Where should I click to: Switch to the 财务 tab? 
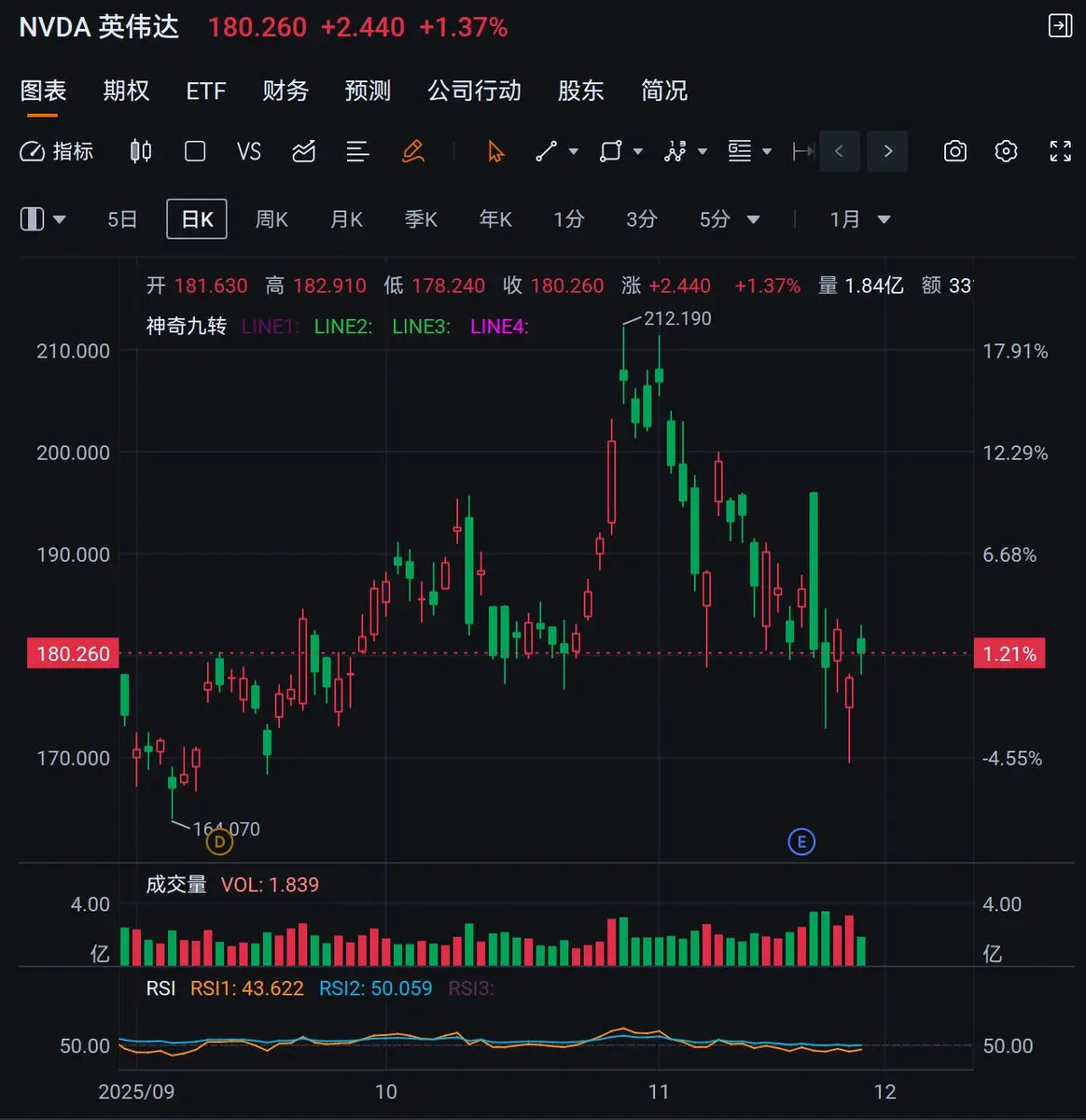click(285, 91)
